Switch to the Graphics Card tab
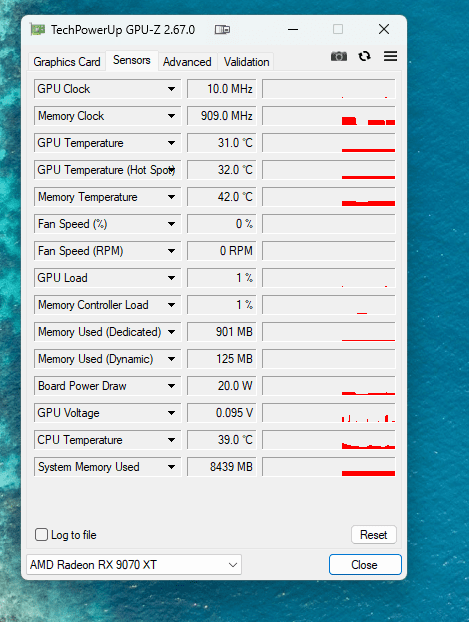Screen dimensions: 469x622 pyautogui.click(x=67, y=62)
